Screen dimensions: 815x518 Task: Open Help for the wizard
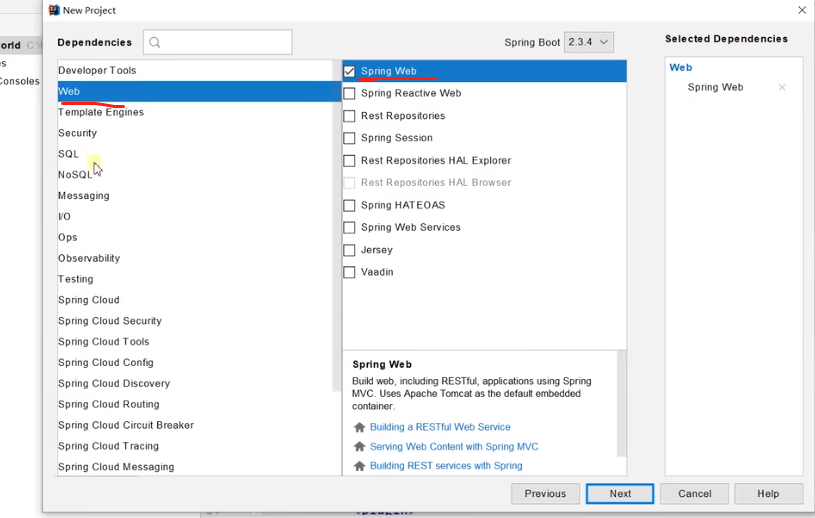pos(768,494)
